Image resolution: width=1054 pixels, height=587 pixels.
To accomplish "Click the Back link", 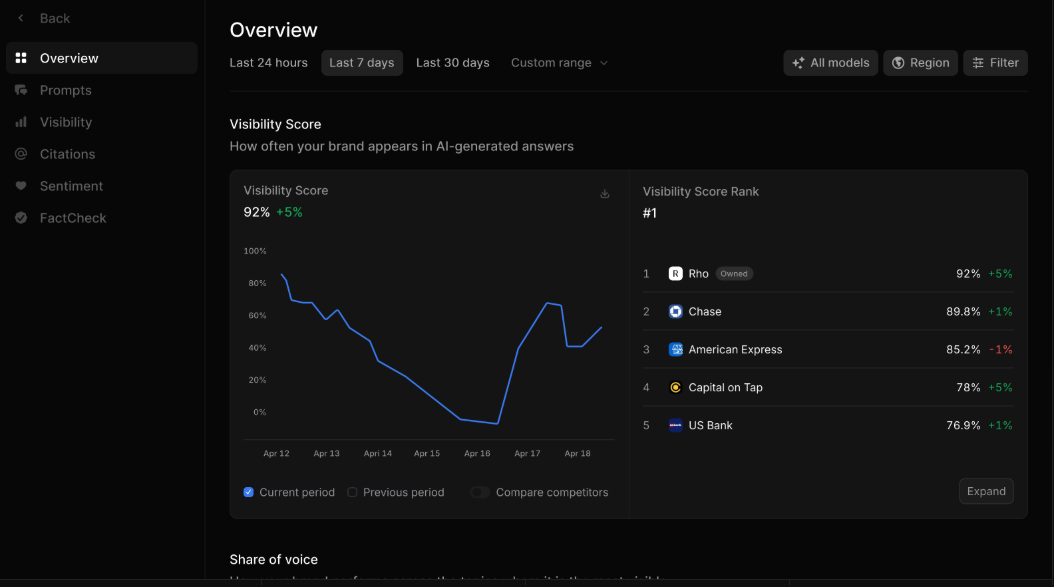I will click(x=54, y=18).
